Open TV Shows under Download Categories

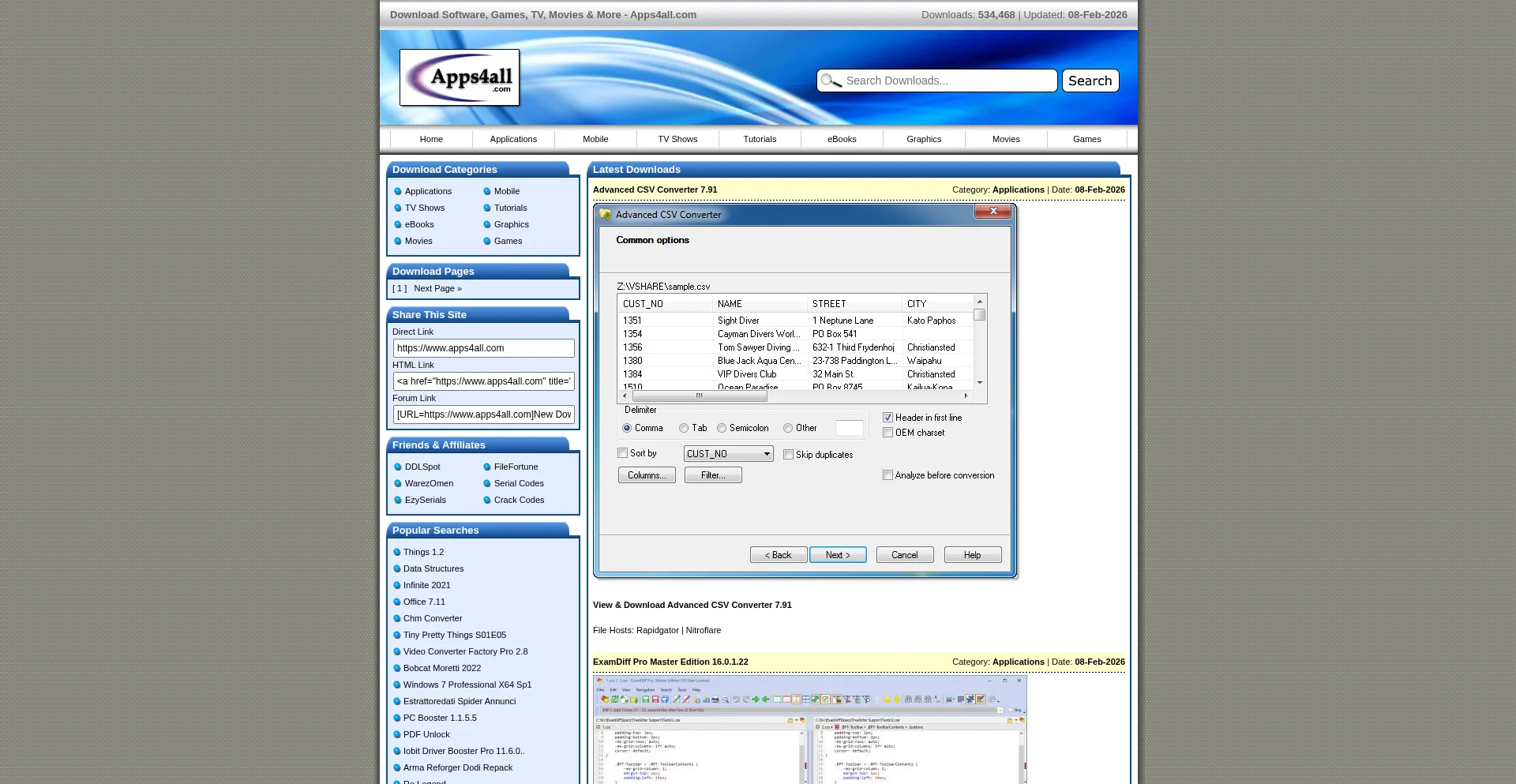425,208
